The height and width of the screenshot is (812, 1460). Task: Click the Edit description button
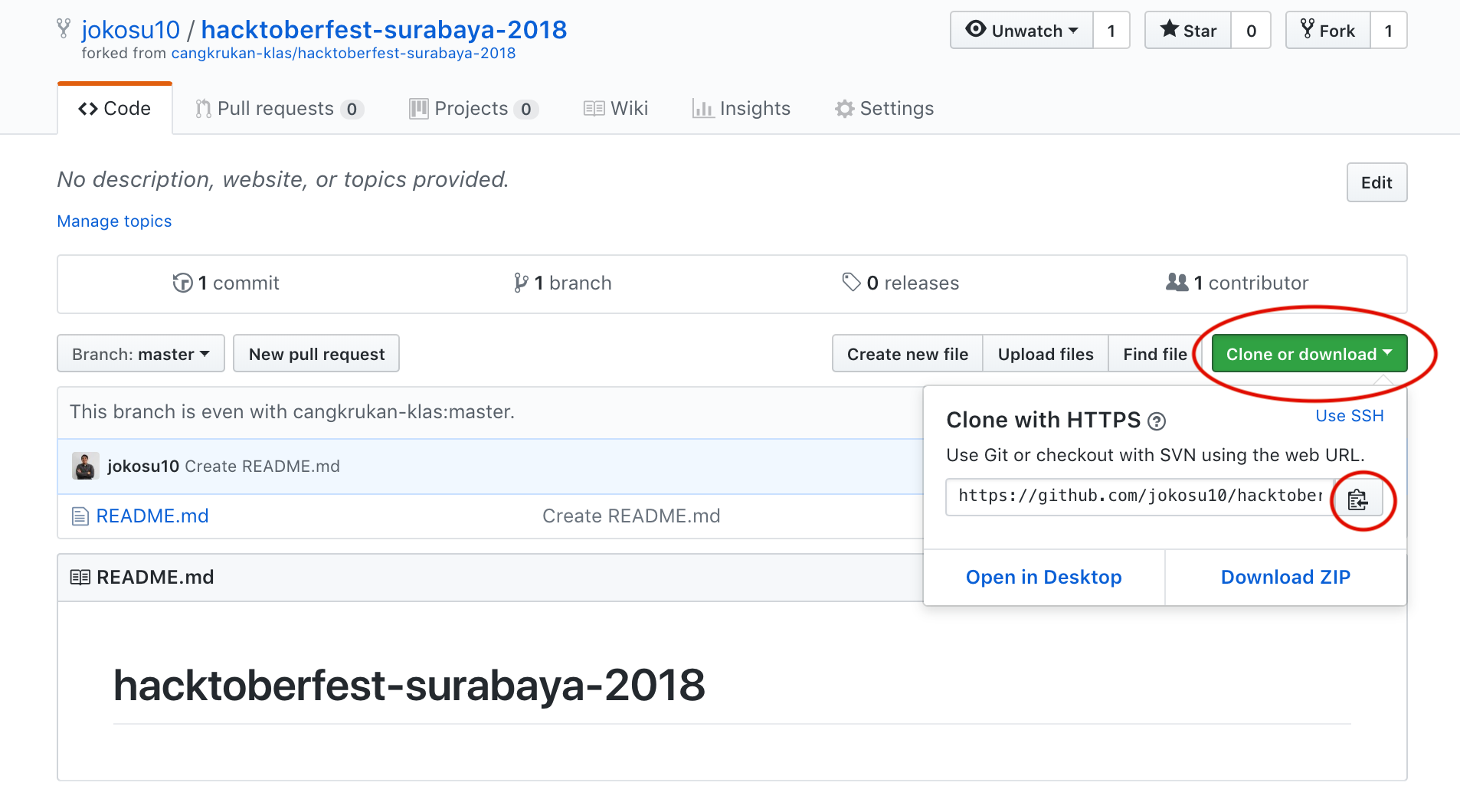point(1377,182)
